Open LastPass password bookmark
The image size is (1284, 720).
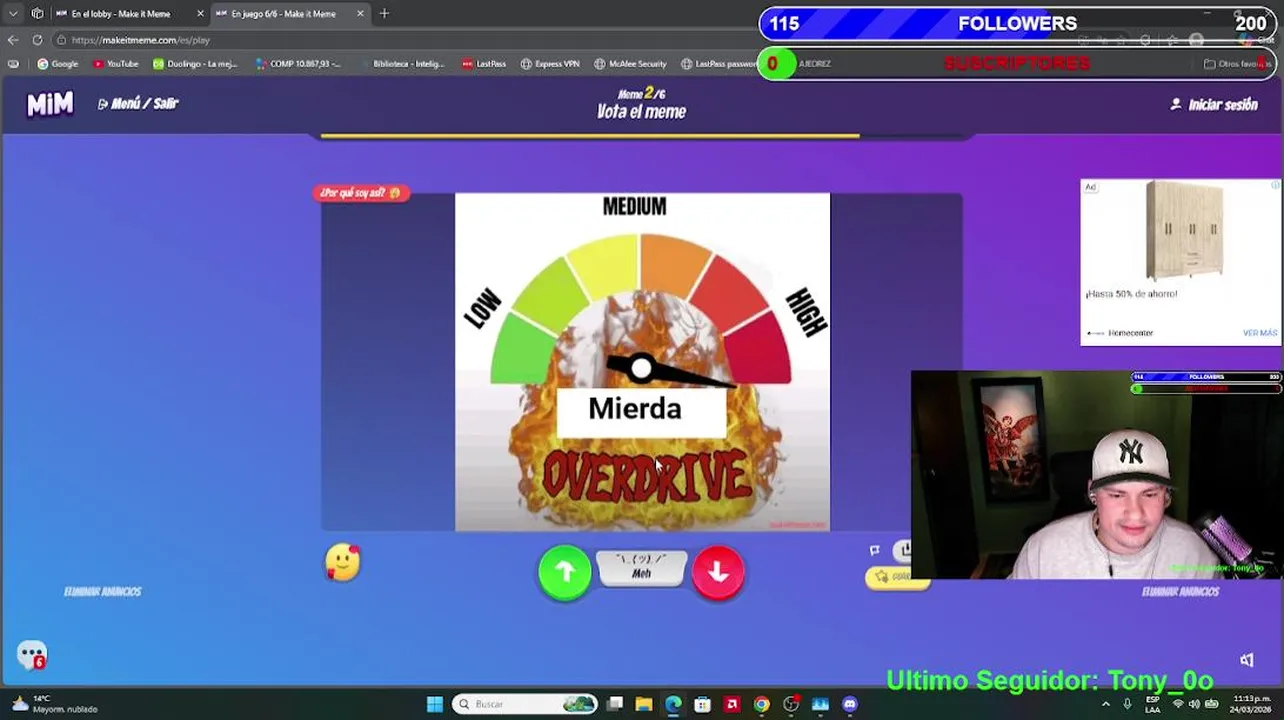719,64
